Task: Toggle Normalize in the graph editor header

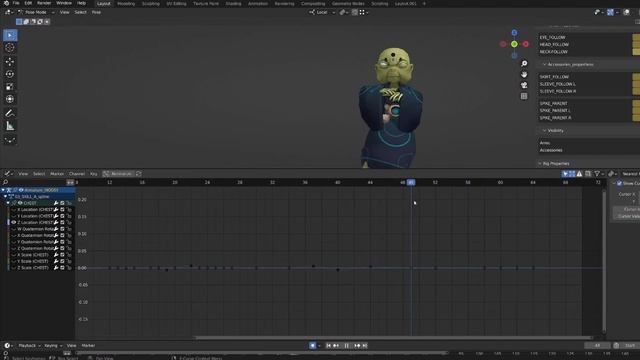Action: 118,174
